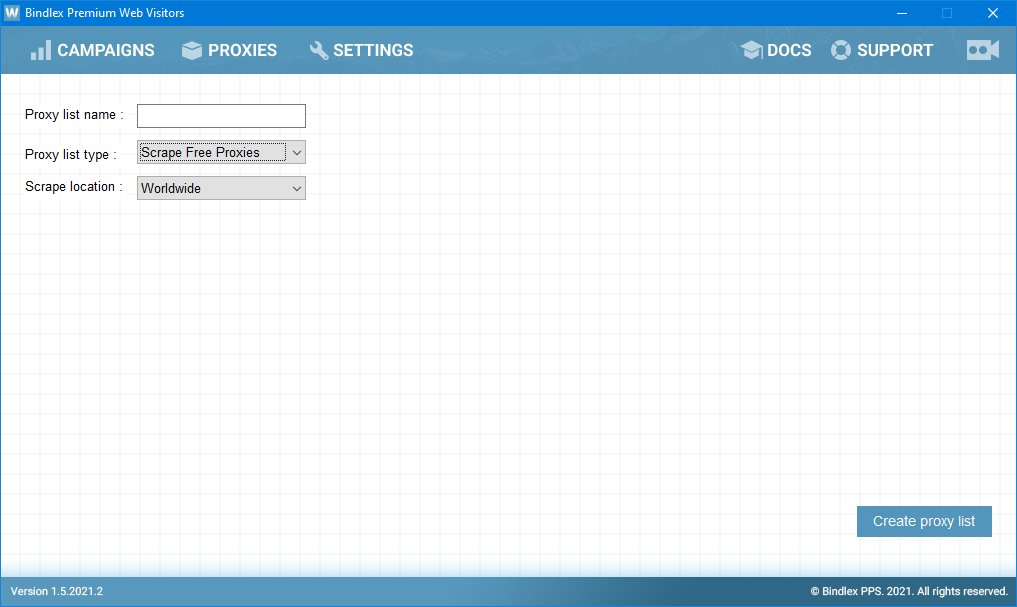Open video tutorials via camera icon

click(982, 50)
